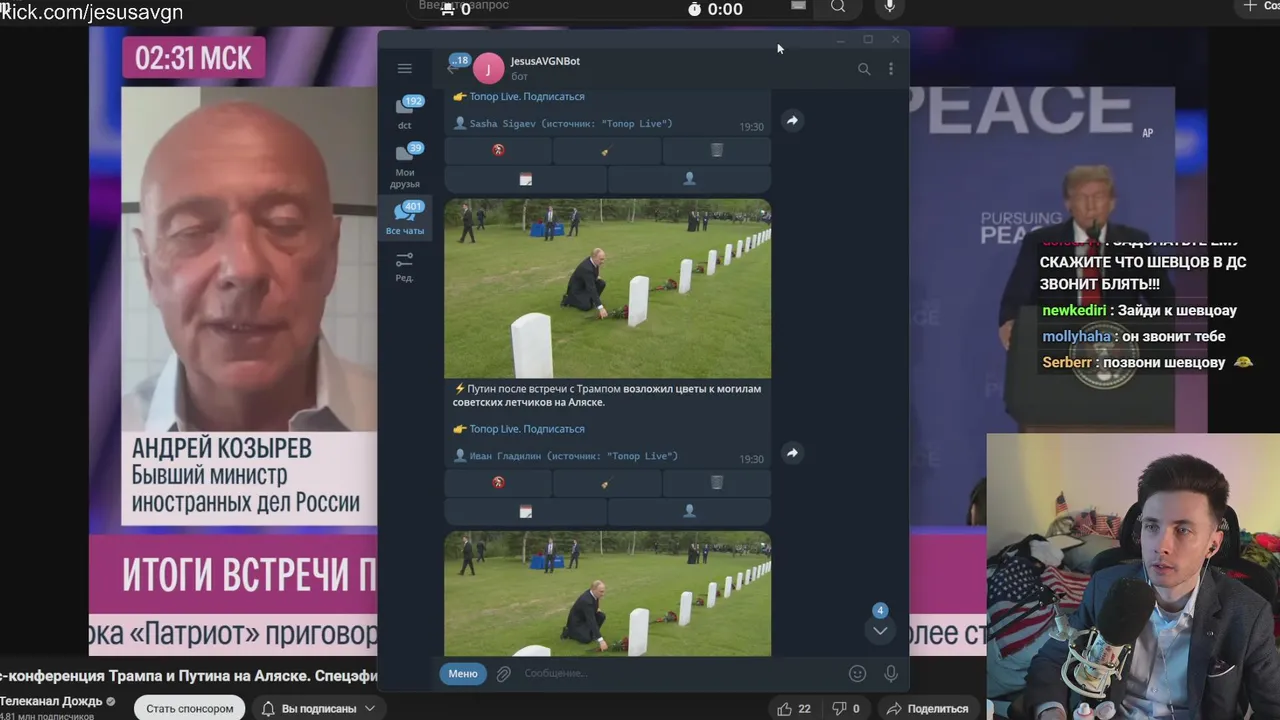Screen dimensions: 1280x720
Task: Click the Путин после встречи caption text
Action: [x=607, y=395]
